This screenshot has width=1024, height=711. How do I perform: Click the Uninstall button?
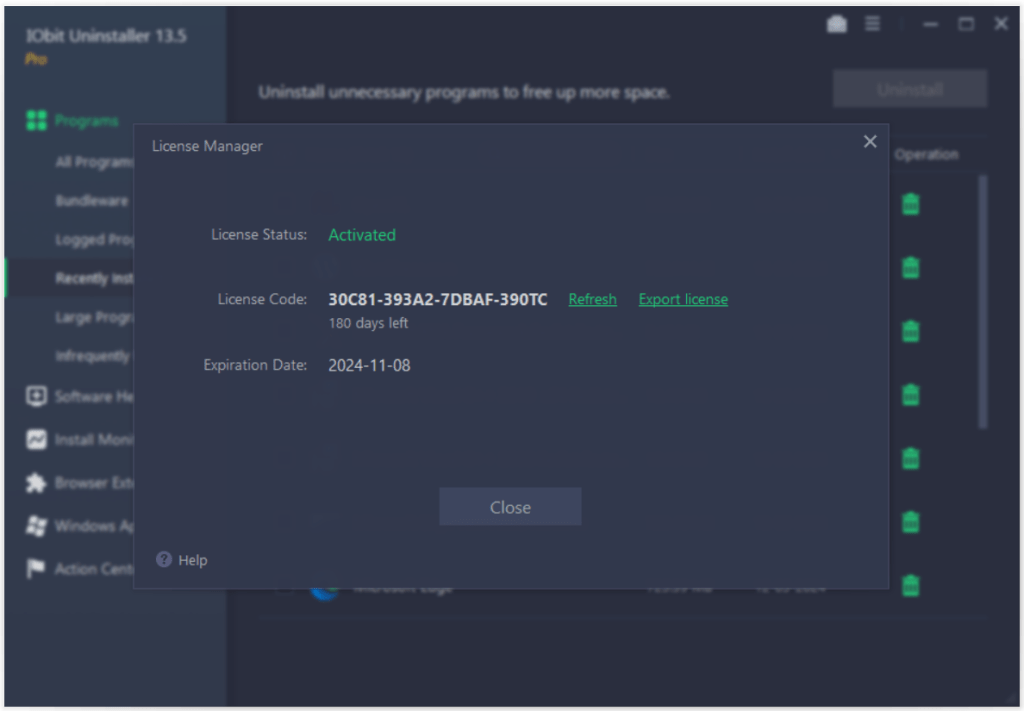(909, 89)
